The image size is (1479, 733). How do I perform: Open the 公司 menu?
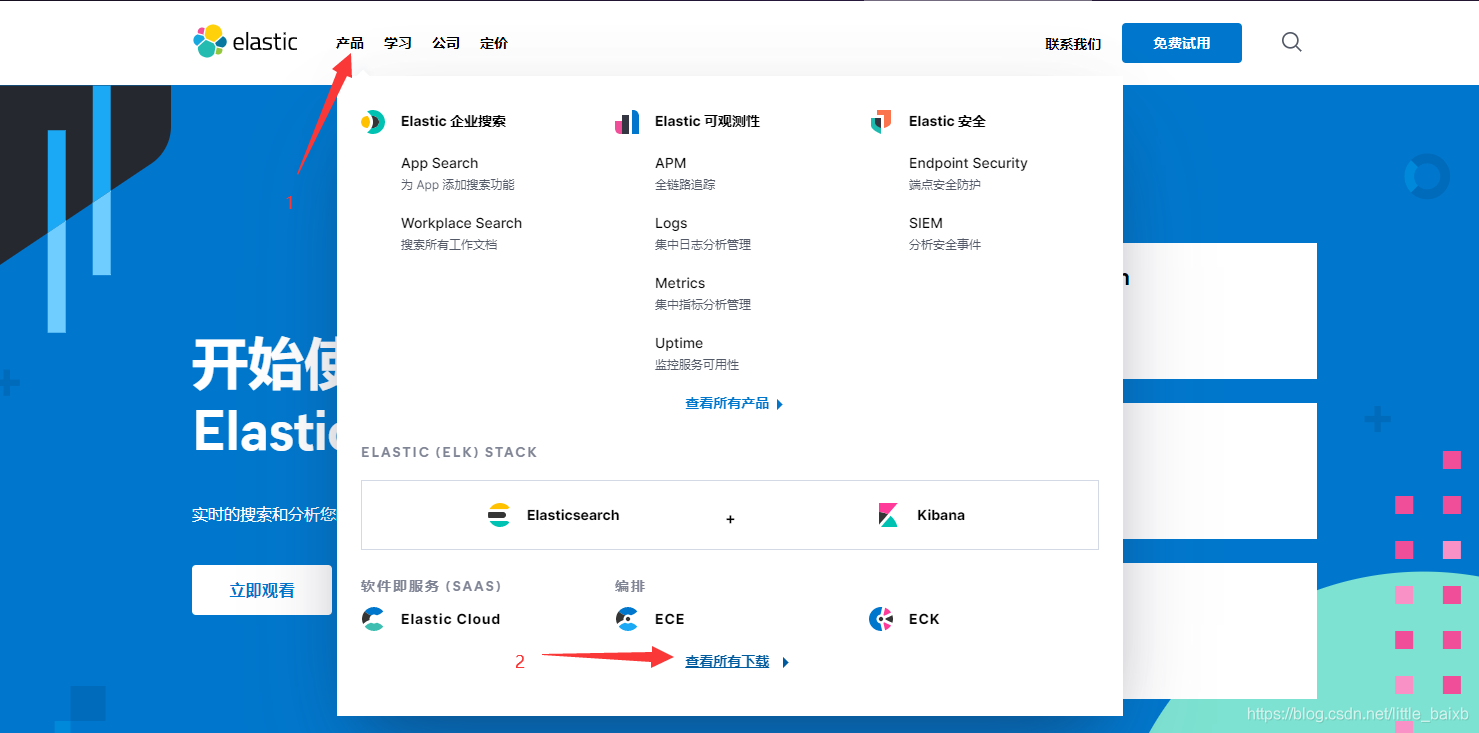[446, 43]
